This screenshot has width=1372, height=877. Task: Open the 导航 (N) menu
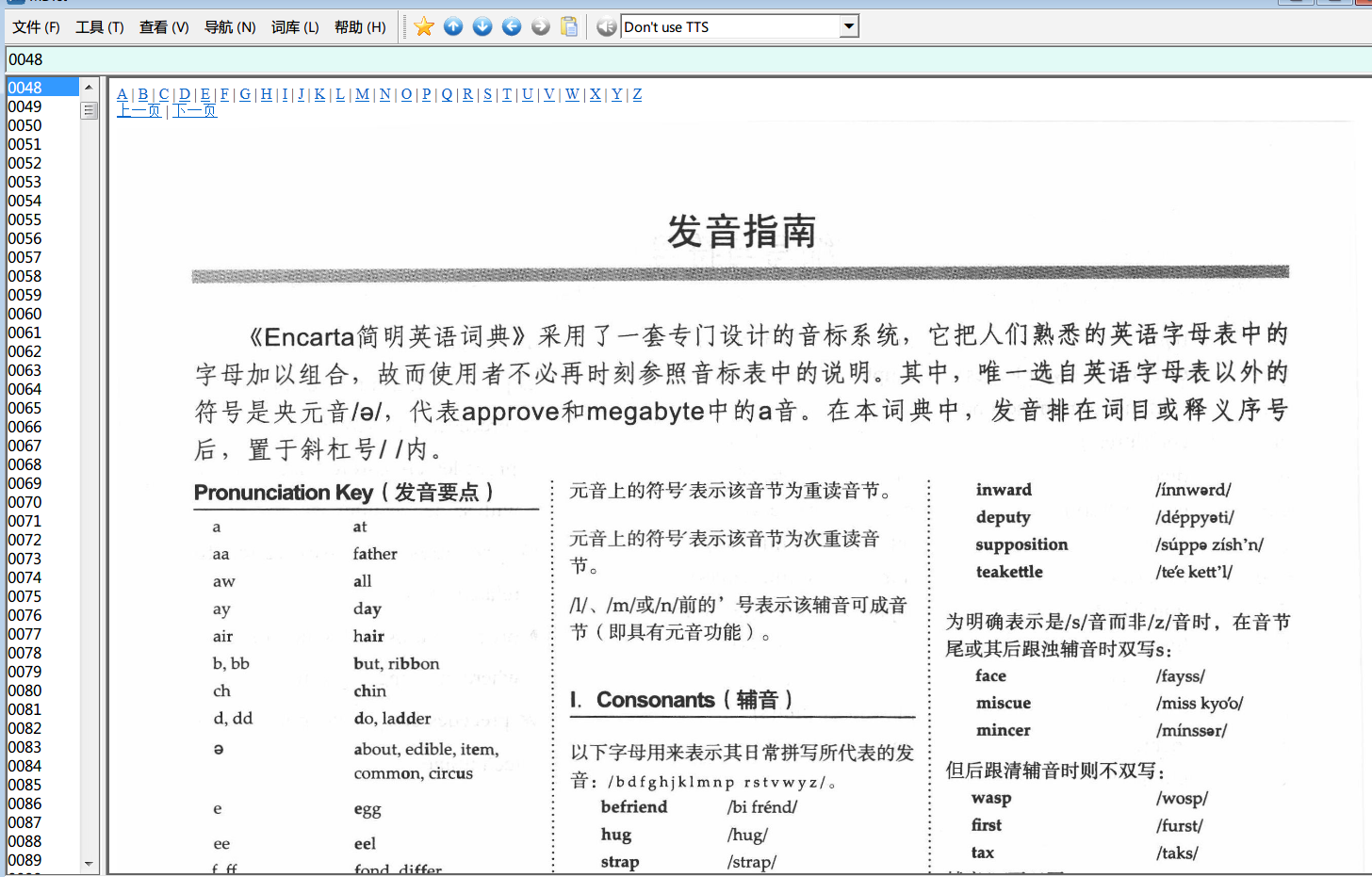(230, 27)
